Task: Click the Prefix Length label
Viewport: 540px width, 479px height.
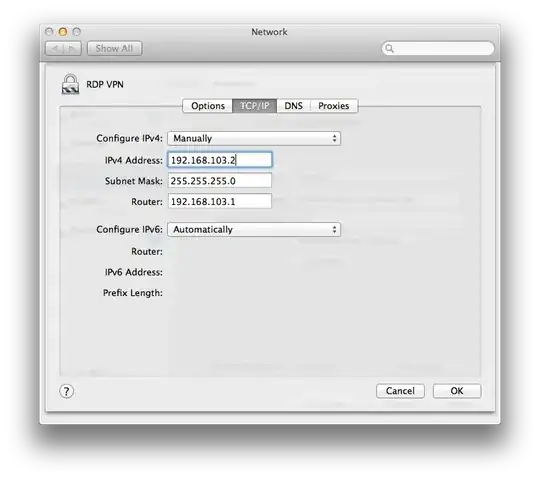Action: point(133,293)
